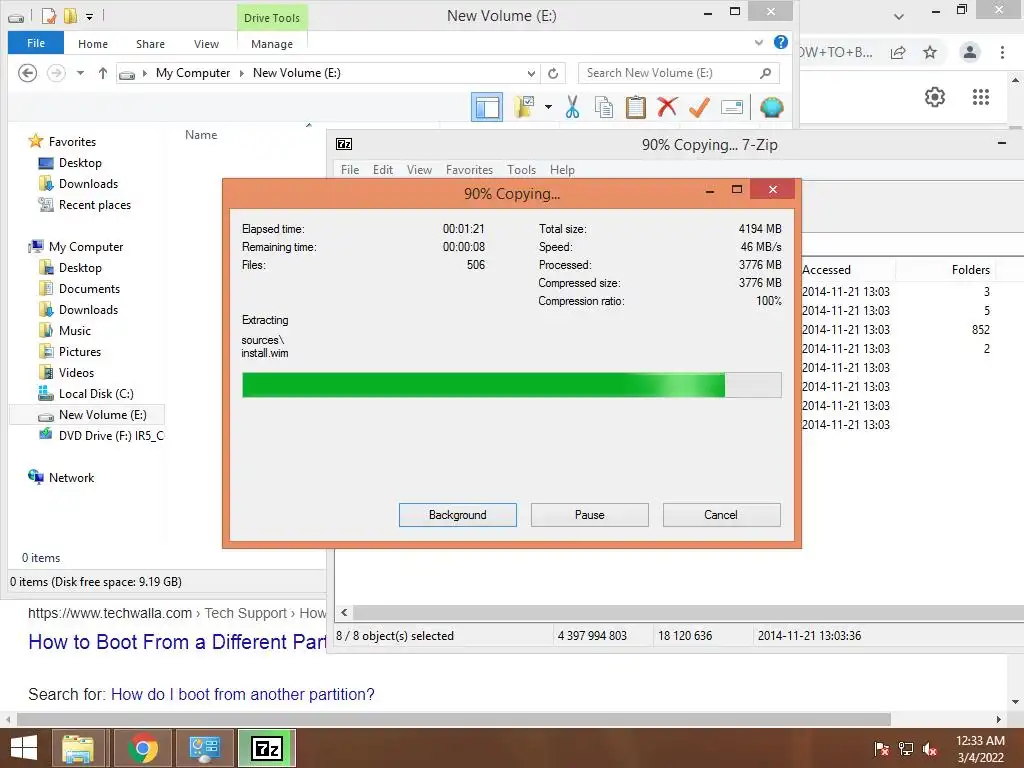
Task: Toggle the navigation pane layout icon
Action: [x=487, y=107]
